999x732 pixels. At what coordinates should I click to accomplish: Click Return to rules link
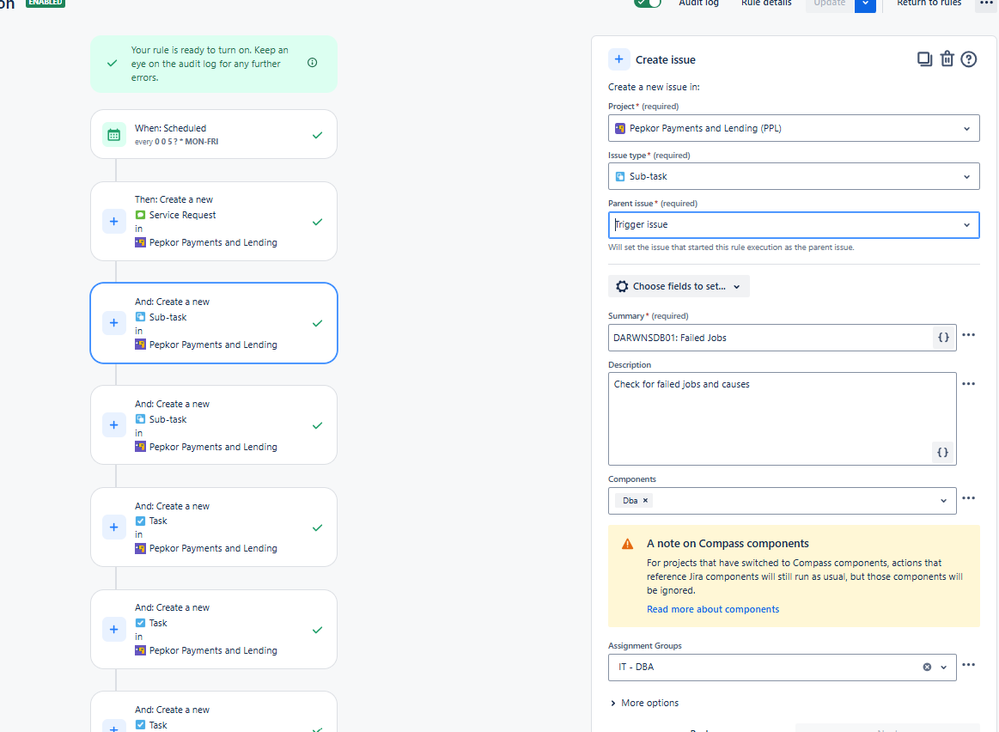coord(928,3)
